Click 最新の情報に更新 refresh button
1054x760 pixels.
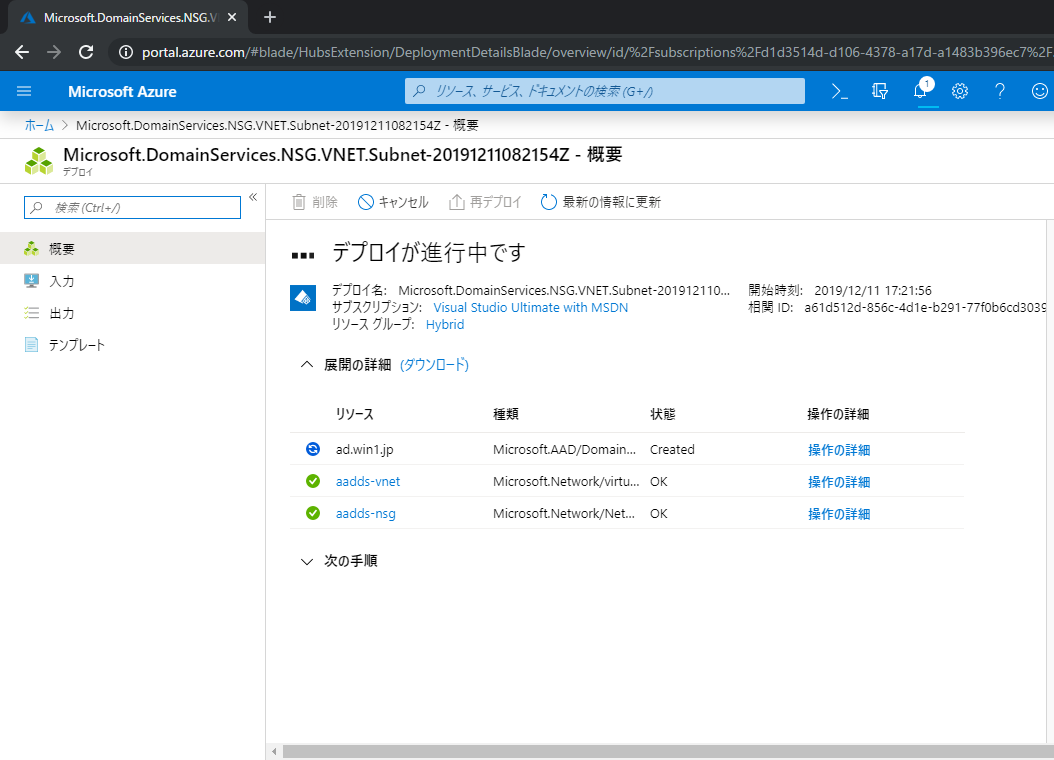tap(601, 202)
